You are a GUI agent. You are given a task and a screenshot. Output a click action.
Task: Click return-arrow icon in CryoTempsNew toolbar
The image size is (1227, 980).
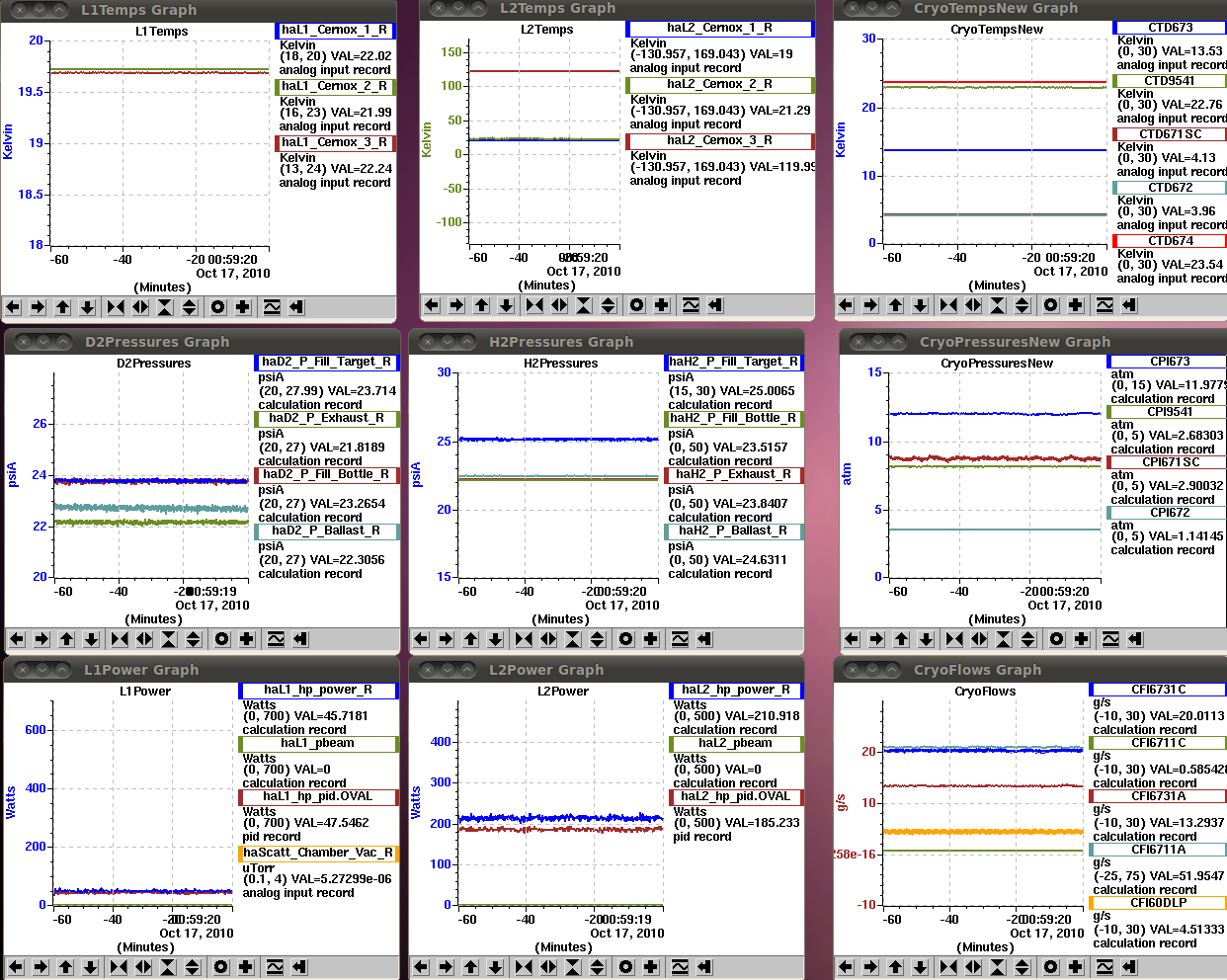click(x=1129, y=305)
